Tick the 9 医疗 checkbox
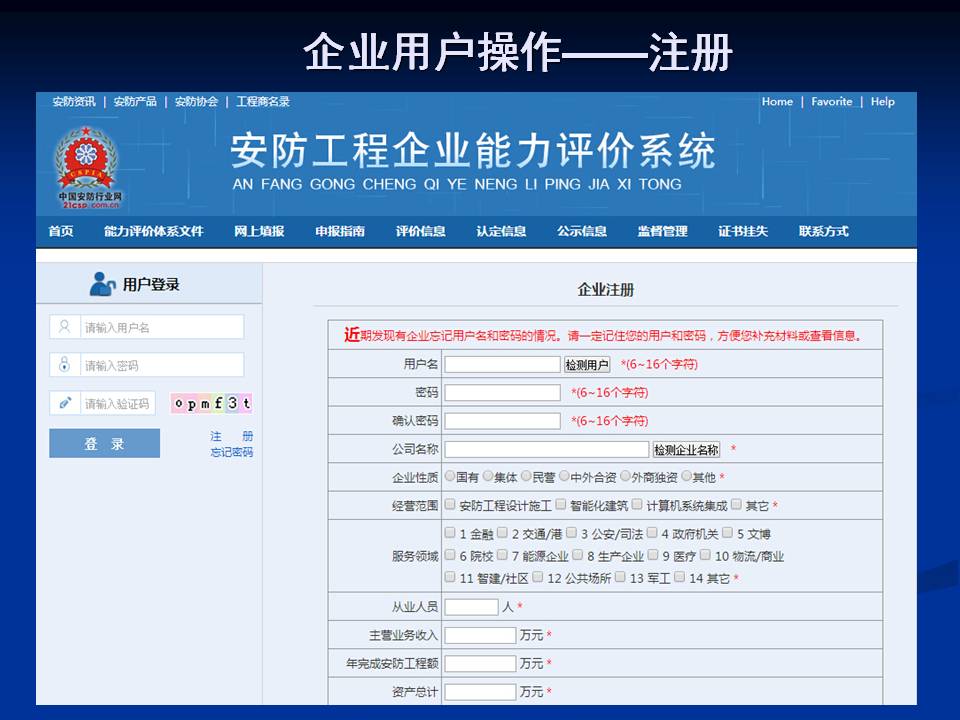This screenshot has height=720, width=960. coord(653,555)
